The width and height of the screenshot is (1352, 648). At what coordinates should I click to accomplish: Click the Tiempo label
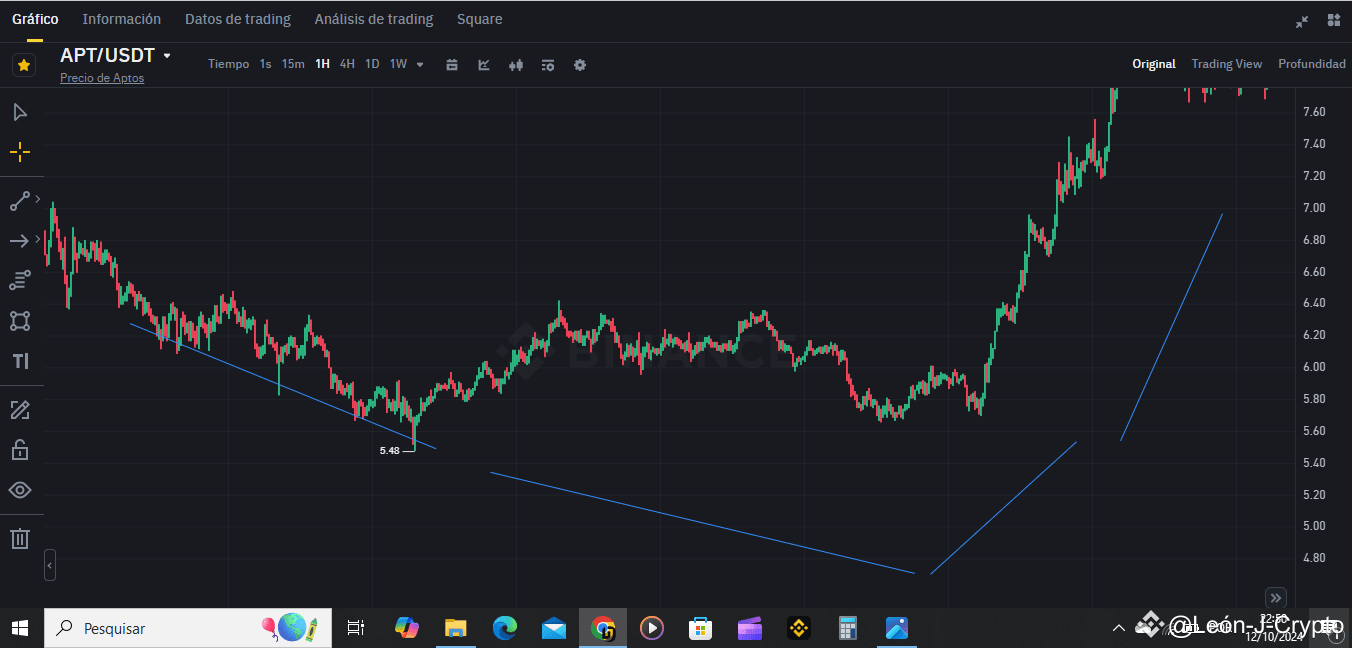click(x=228, y=64)
